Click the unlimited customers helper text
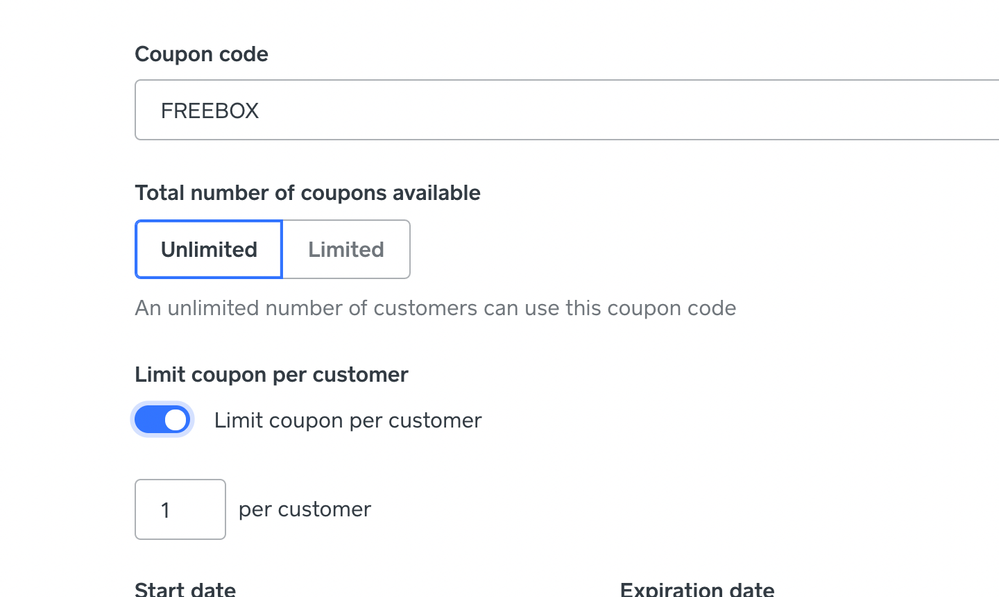The width and height of the screenshot is (999, 597). 435,308
